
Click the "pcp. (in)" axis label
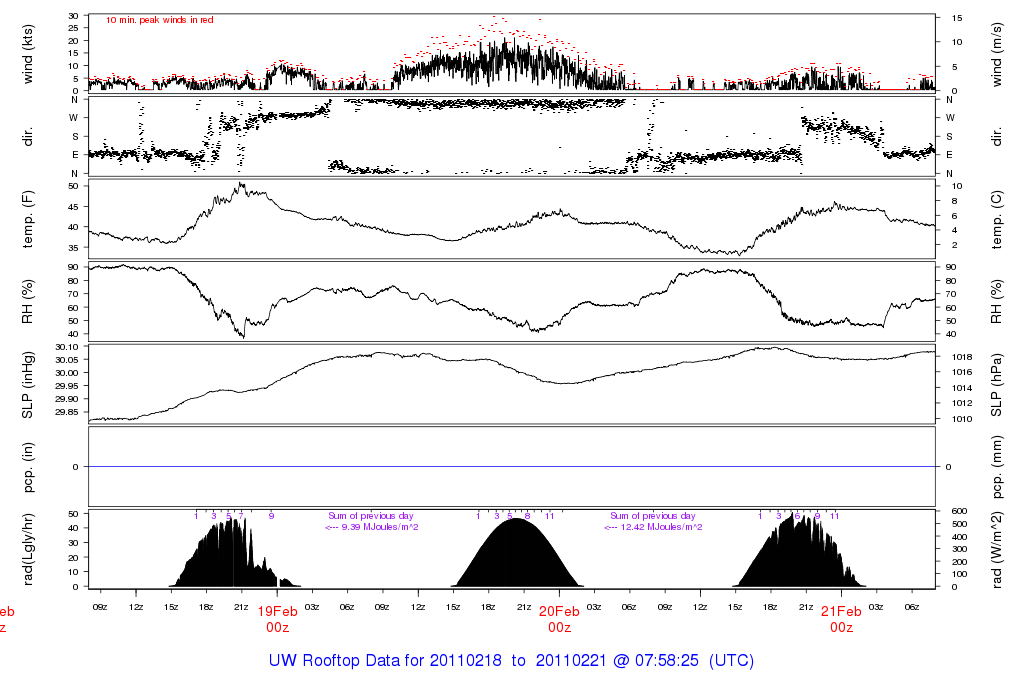click(x=27, y=467)
